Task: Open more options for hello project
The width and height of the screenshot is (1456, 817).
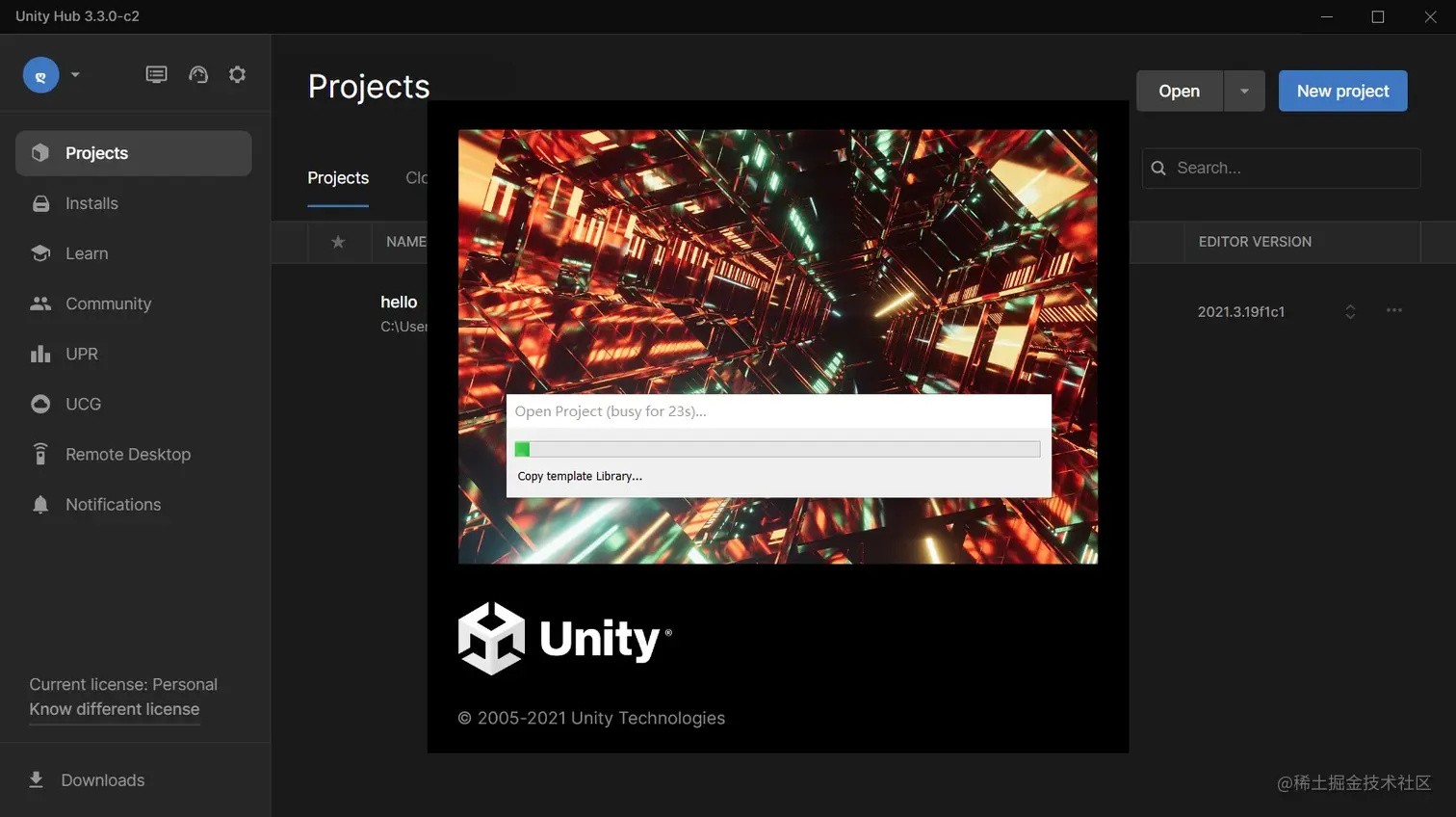Action: point(1393,310)
